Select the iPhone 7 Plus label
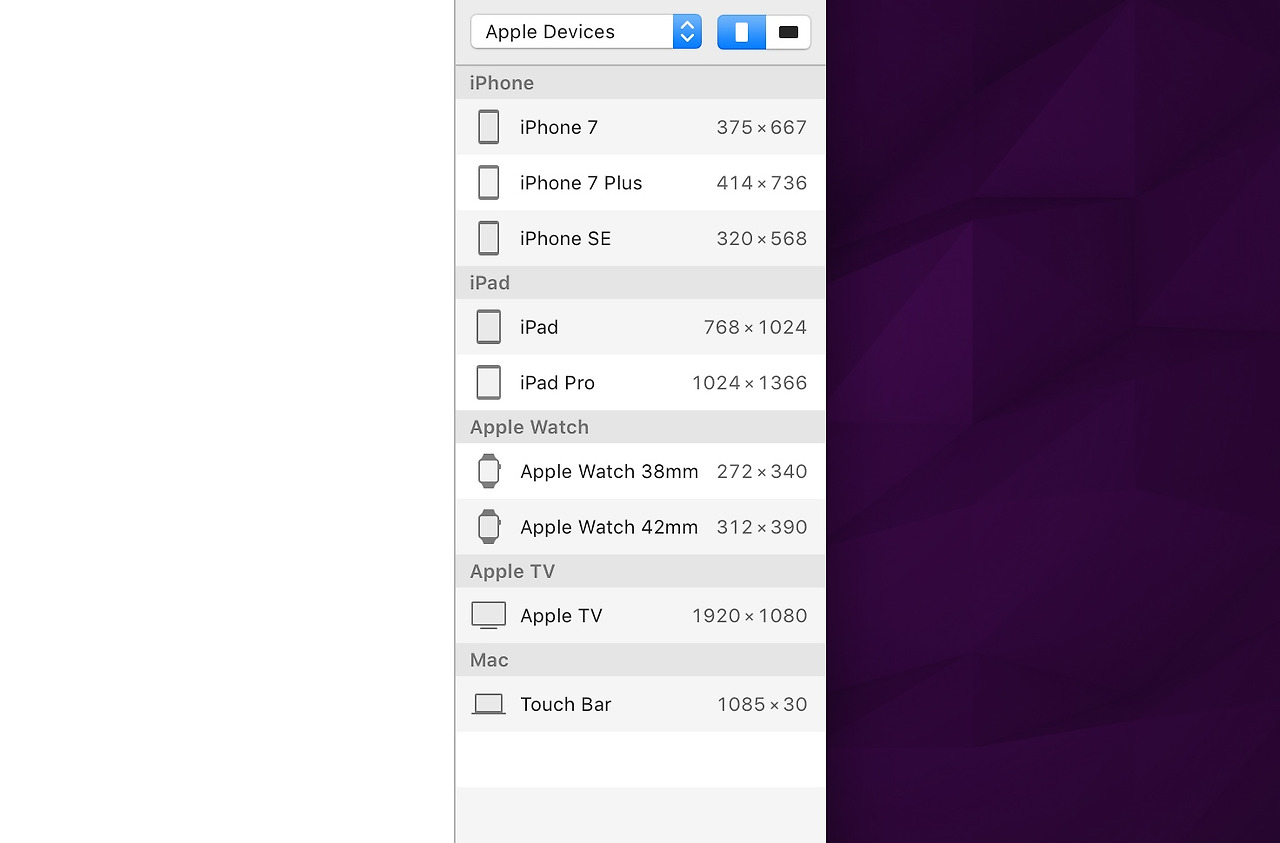The height and width of the screenshot is (843, 1280). click(581, 183)
